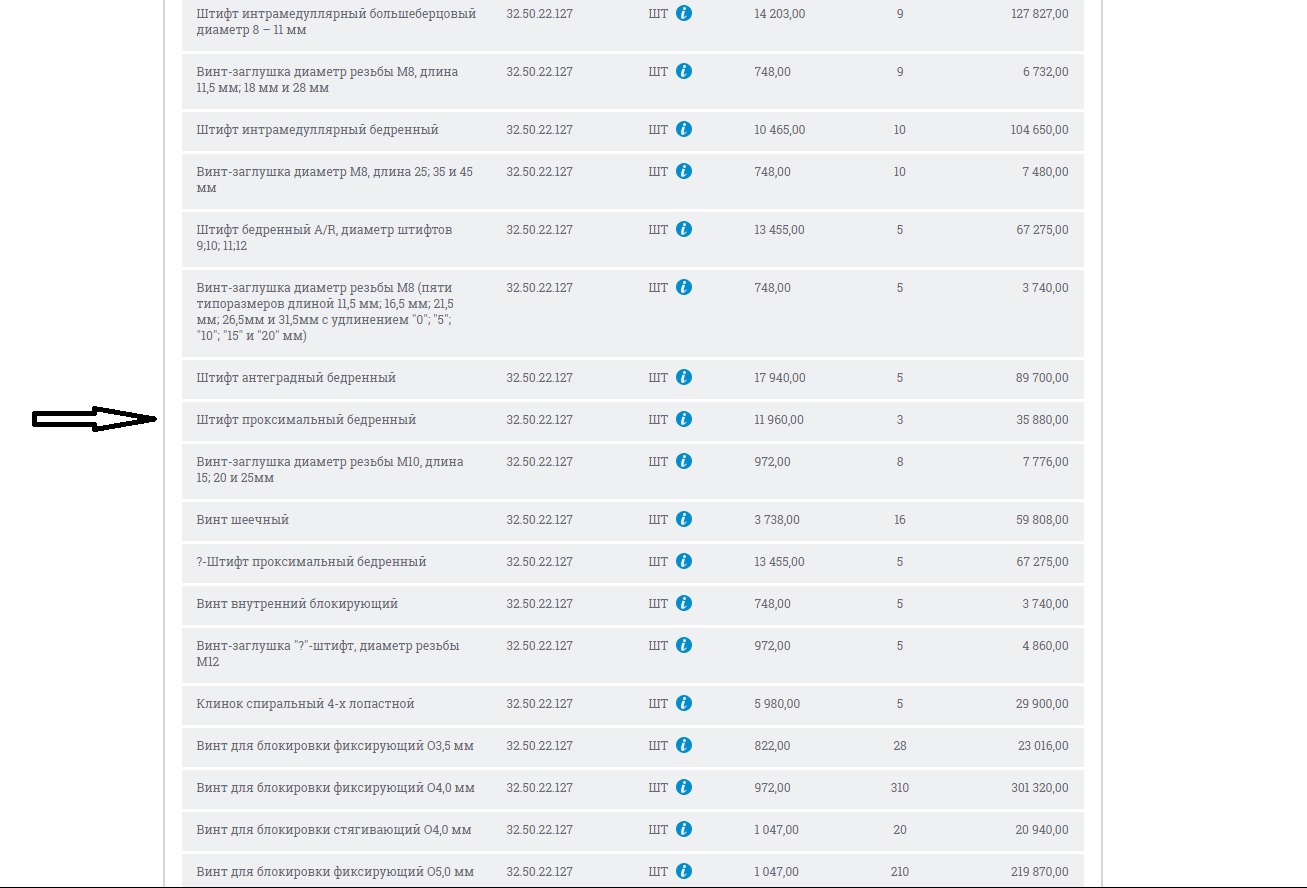
Task: Open info icon for Винт-заглушка резьбы M10 row
Action: tap(684, 462)
